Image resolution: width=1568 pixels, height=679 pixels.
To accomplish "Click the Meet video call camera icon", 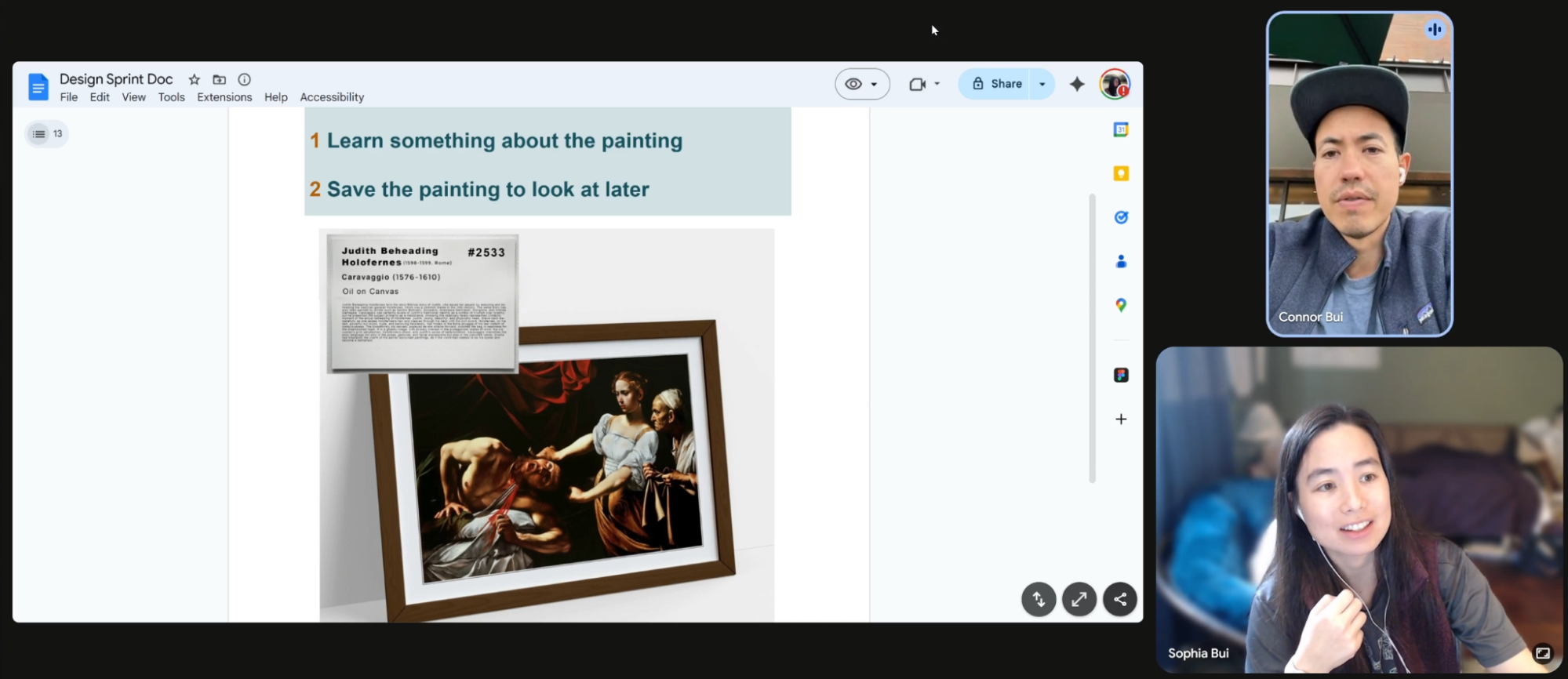I will click(917, 84).
